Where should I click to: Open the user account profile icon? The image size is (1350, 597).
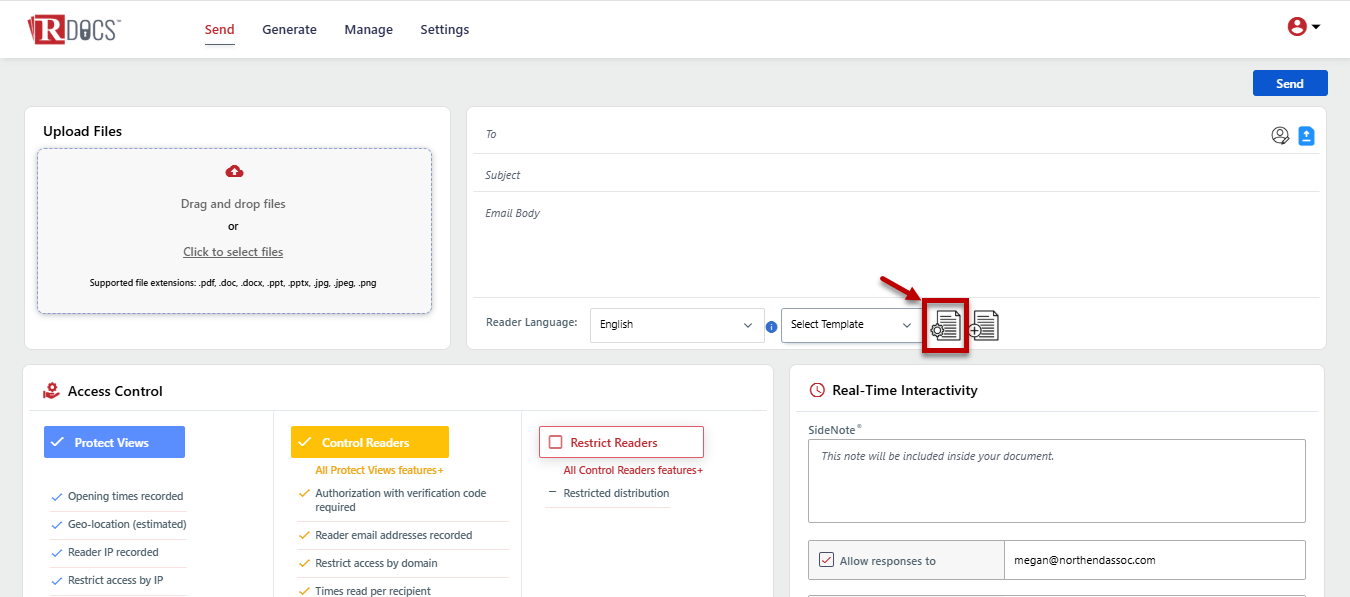[x=1297, y=27]
